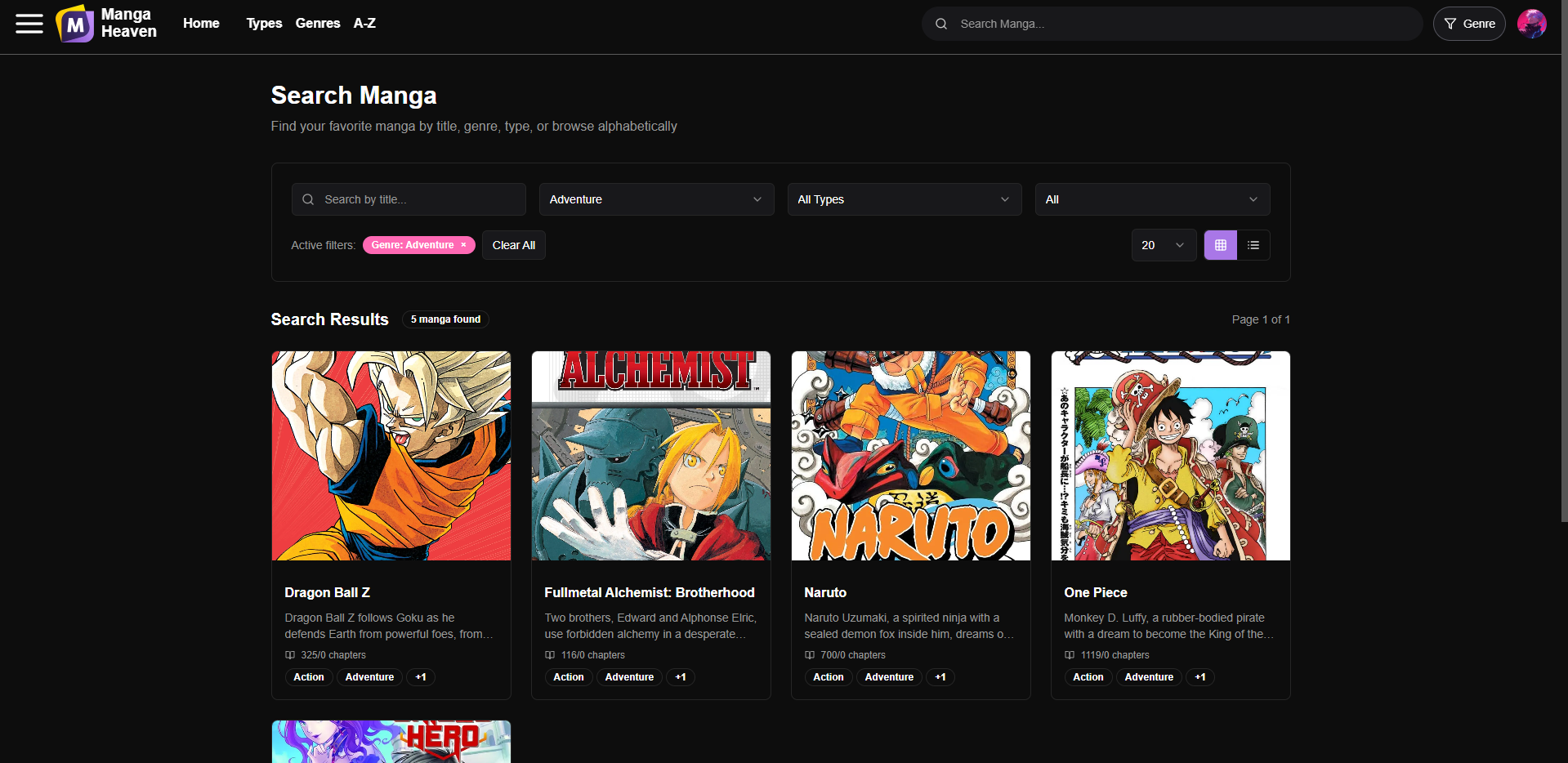Image resolution: width=1568 pixels, height=763 pixels.
Task: Click Action tag on Dragon Ball Z
Action: tap(309, 677)
